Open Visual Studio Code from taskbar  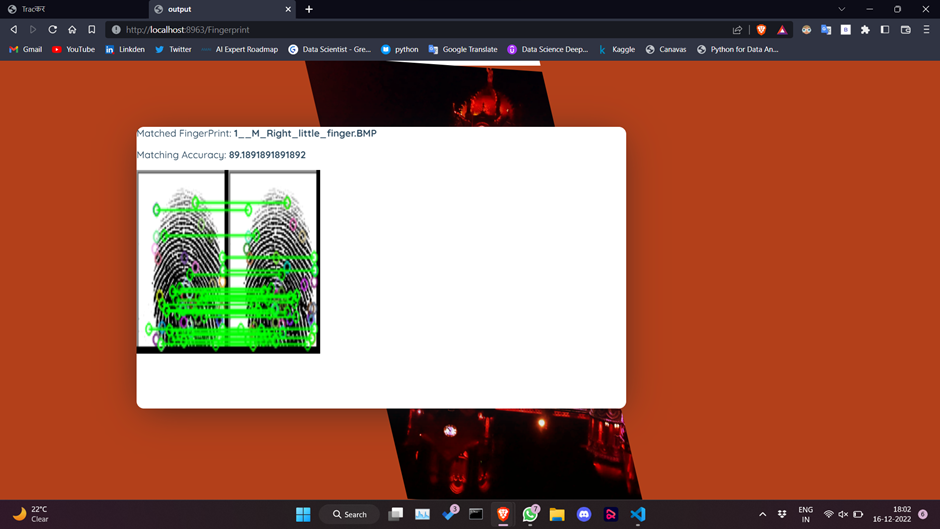pyautogui.click(x=638, y=514)
